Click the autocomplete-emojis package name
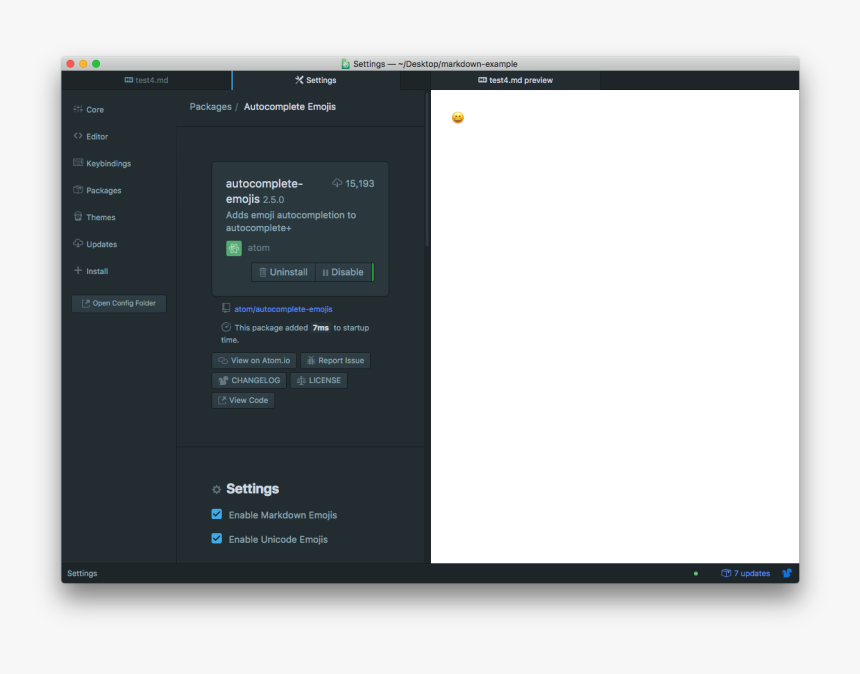 pyautogui.click(x=264, y=191)
